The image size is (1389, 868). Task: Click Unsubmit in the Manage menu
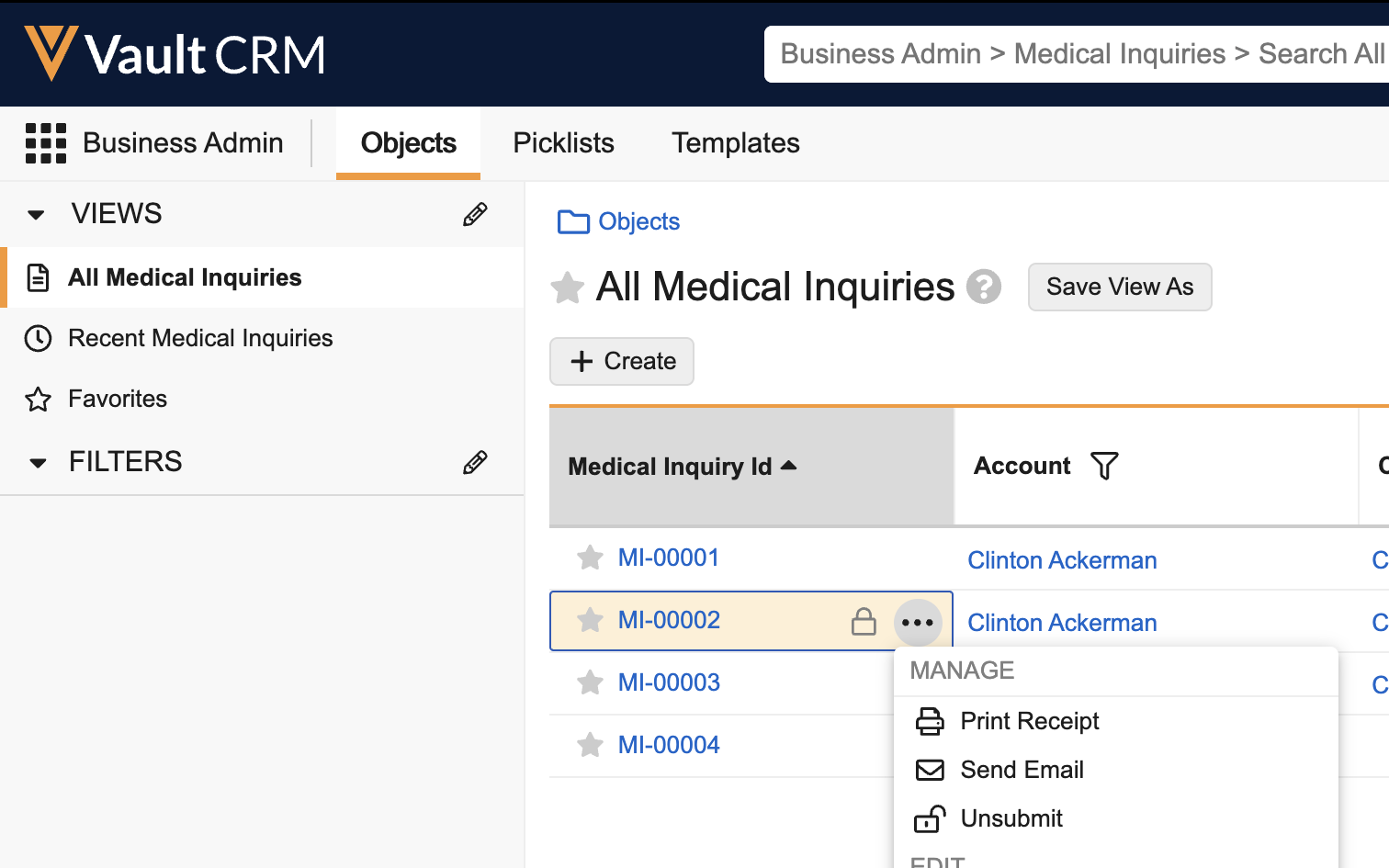coord(1011,818)
